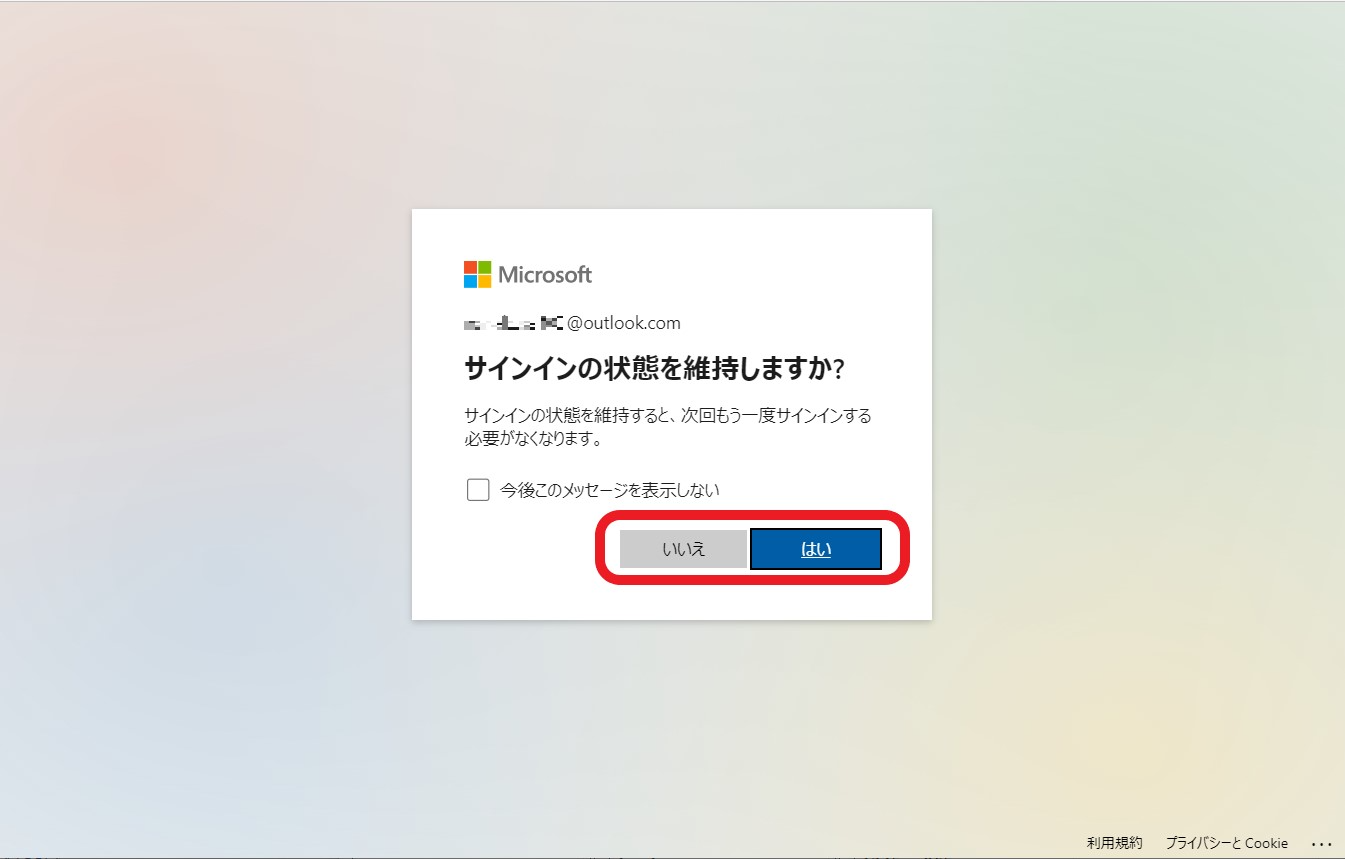Toggle via the 今後このメッセージを表示しない label
This screenshot has height=859, width=1345.
click(x=610, y=490)
